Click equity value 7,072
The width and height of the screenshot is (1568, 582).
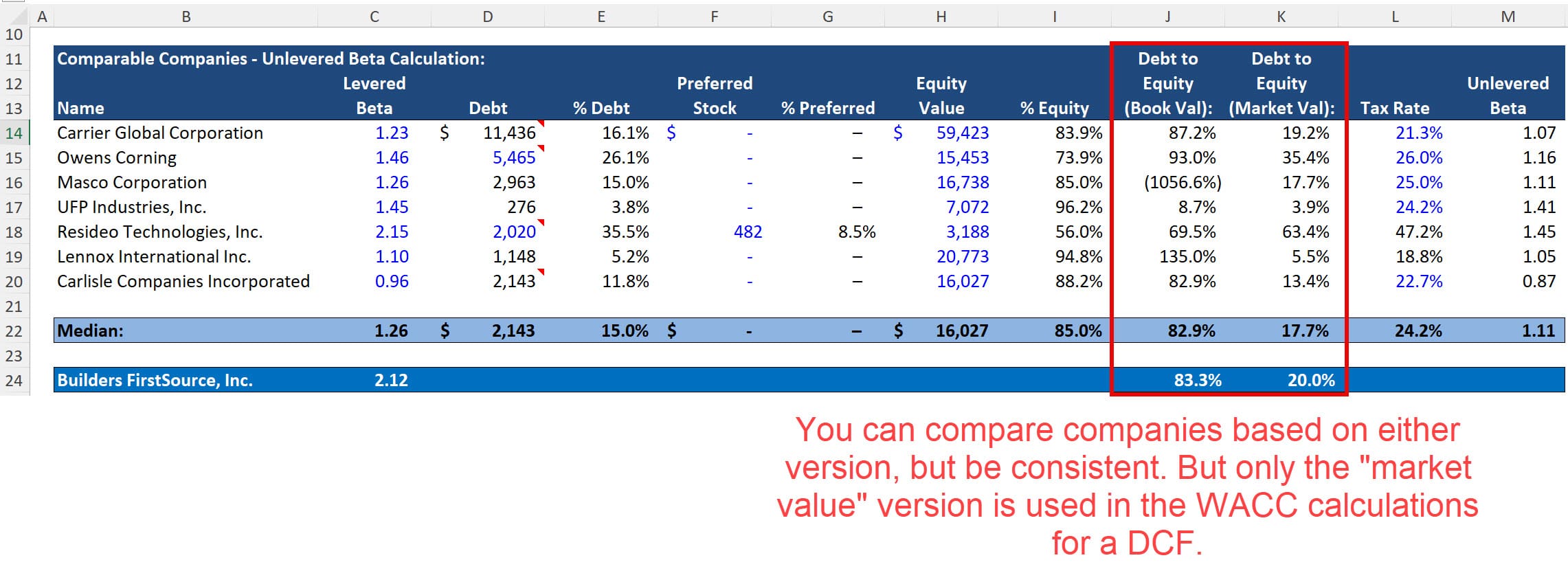[x=967, y=207]
